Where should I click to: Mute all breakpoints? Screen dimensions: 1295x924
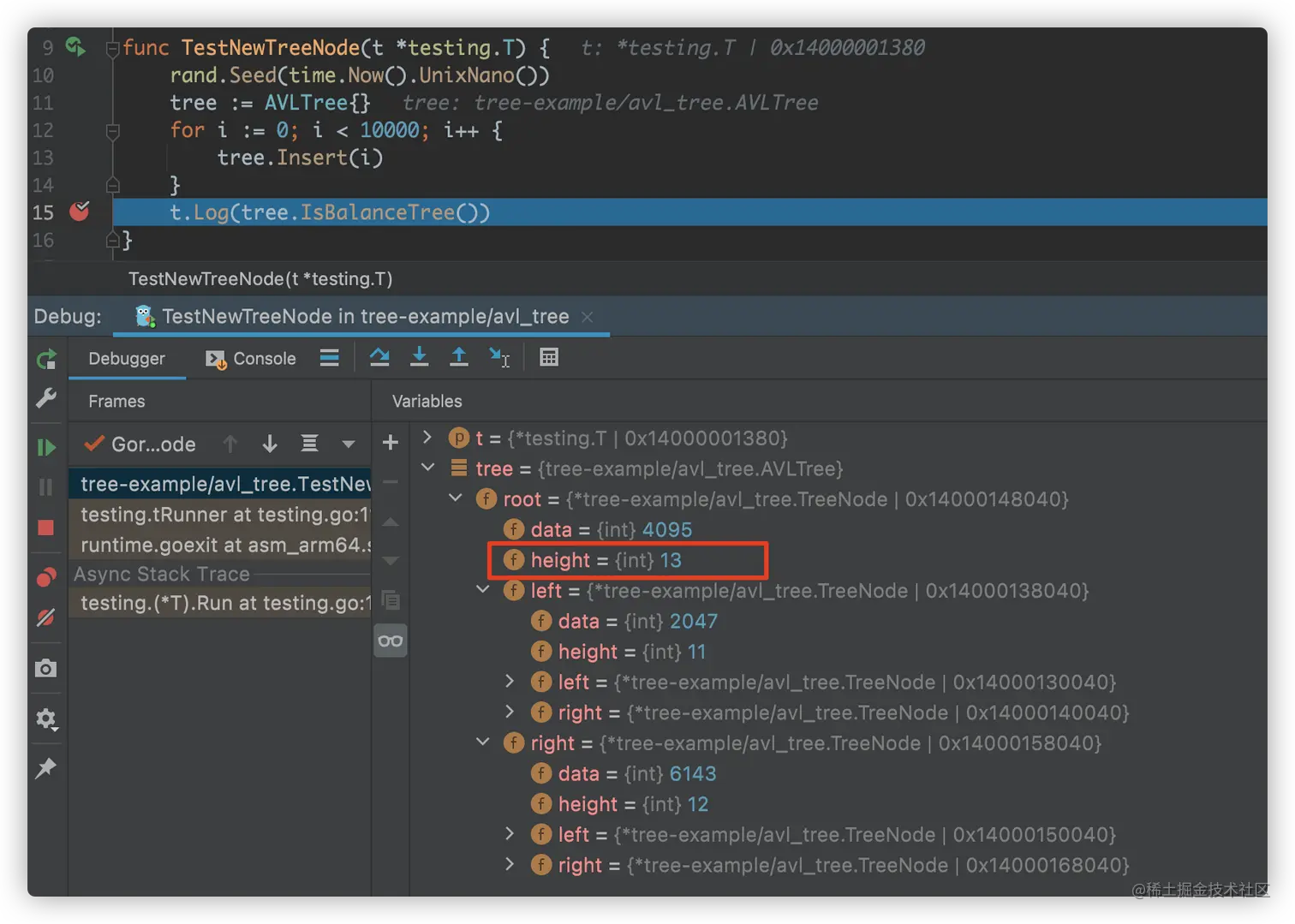click(46, 617)
